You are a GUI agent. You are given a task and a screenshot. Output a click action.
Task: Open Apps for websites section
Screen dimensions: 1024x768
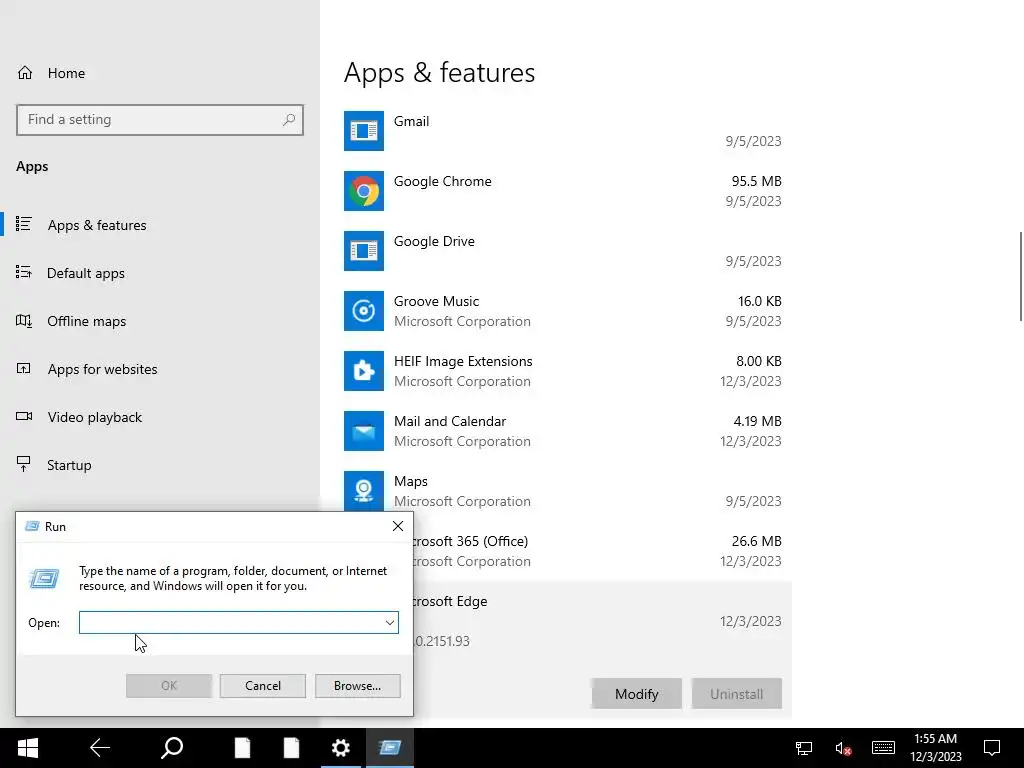[x=87, y=369]
